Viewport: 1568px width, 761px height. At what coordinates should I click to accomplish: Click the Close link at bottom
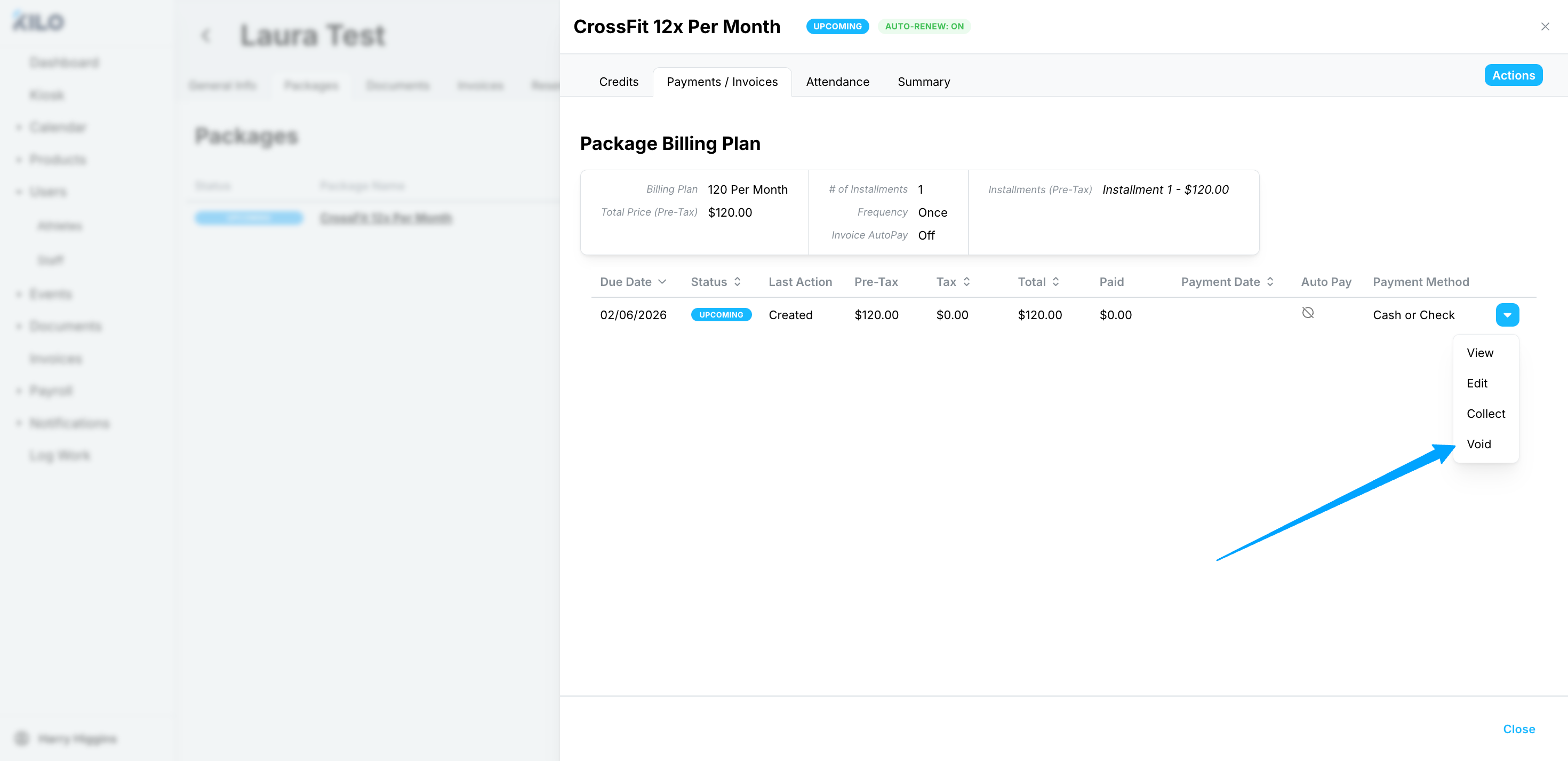pos(1518,728)
